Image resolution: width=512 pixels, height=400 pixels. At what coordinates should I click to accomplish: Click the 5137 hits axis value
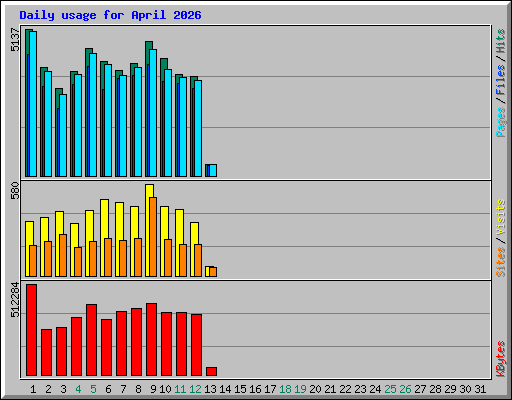15,40
